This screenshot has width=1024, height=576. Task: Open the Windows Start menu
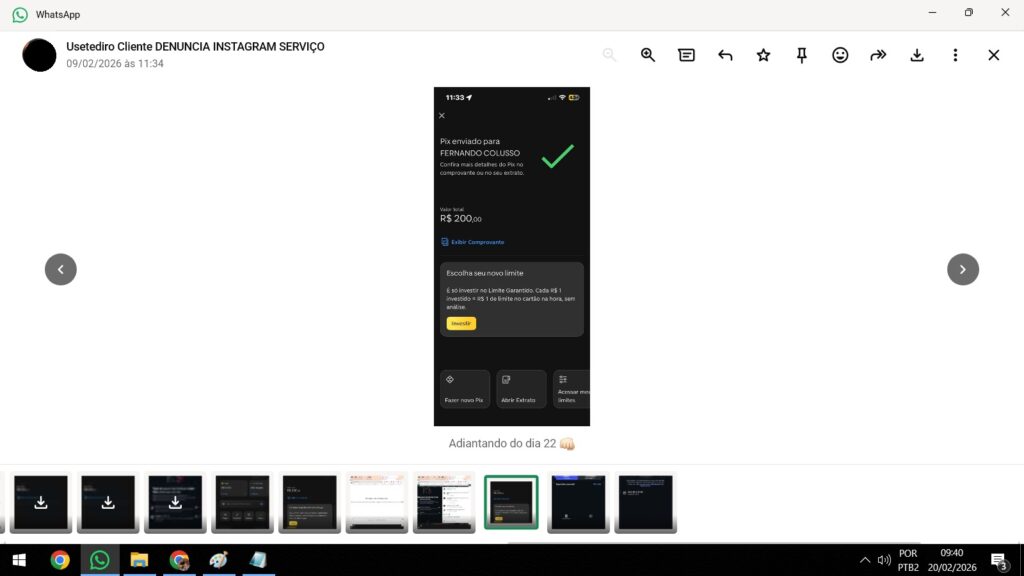point(19,560)
